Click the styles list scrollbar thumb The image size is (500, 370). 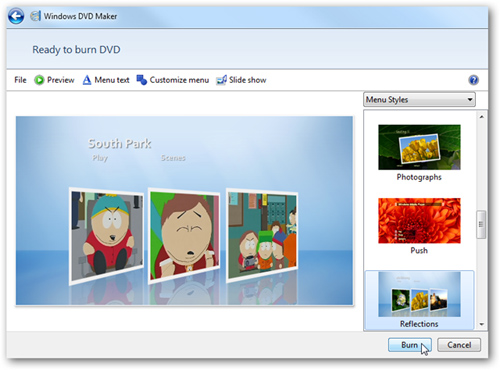coord(481,224)
